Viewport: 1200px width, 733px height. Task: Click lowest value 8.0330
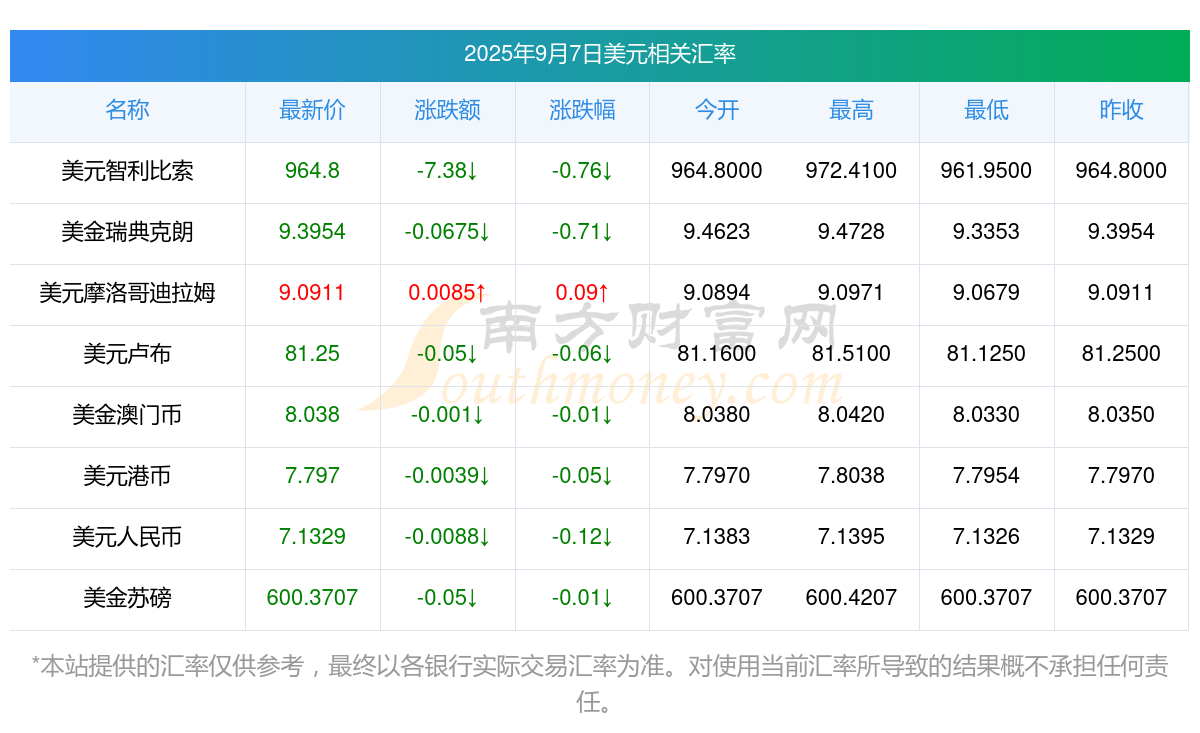click(986, 415)
